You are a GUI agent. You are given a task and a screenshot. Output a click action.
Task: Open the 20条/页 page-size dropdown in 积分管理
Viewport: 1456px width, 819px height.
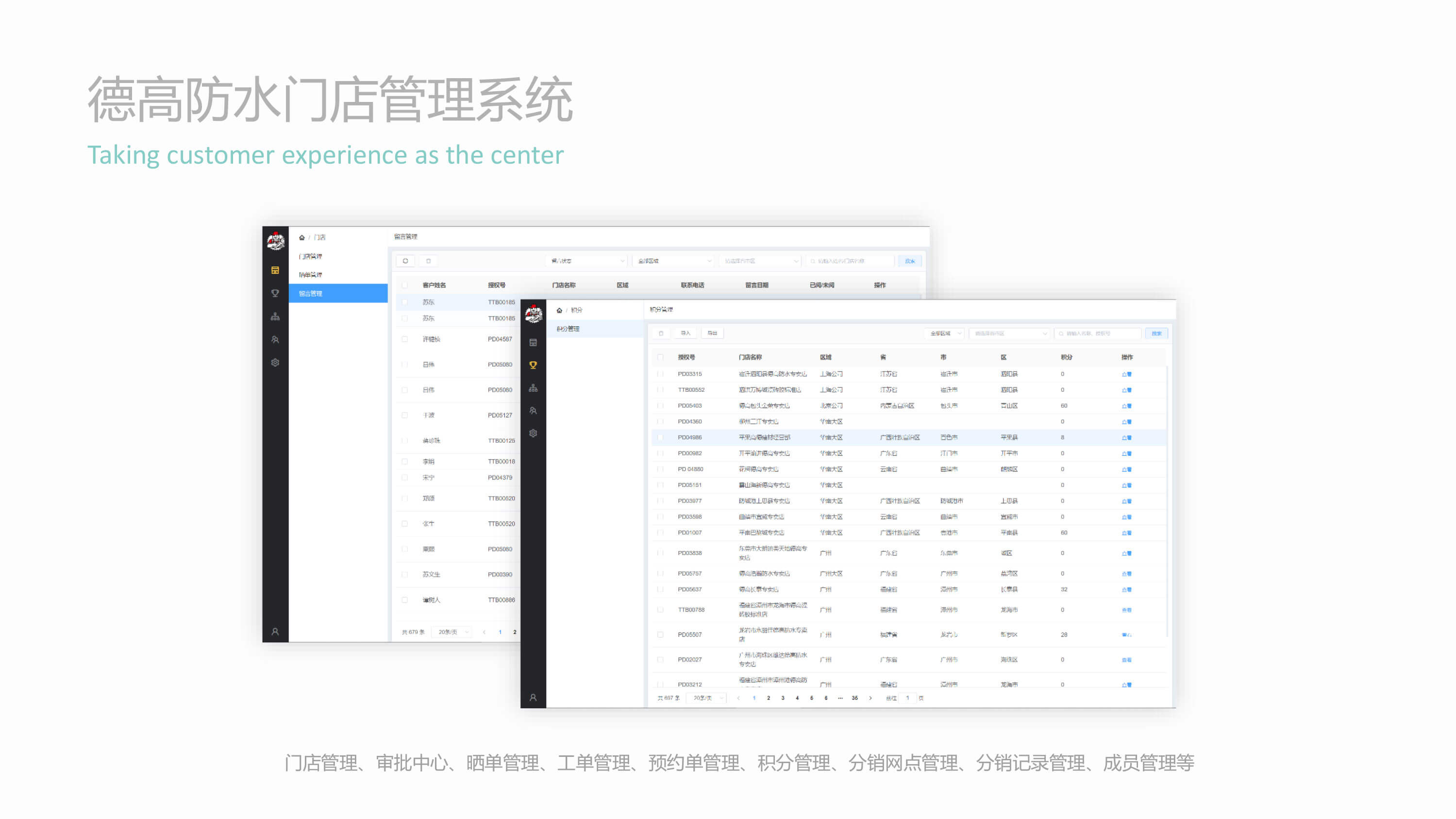pyautogui.click(x=707, y=698)
